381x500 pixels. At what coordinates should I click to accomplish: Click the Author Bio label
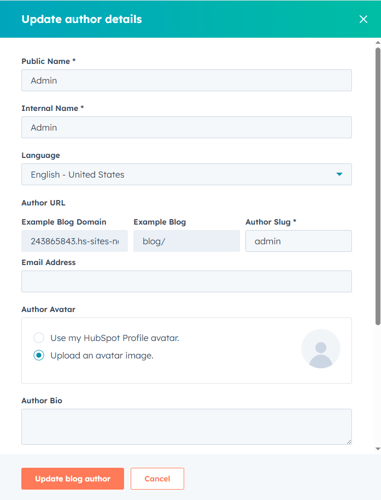(42, 400)
